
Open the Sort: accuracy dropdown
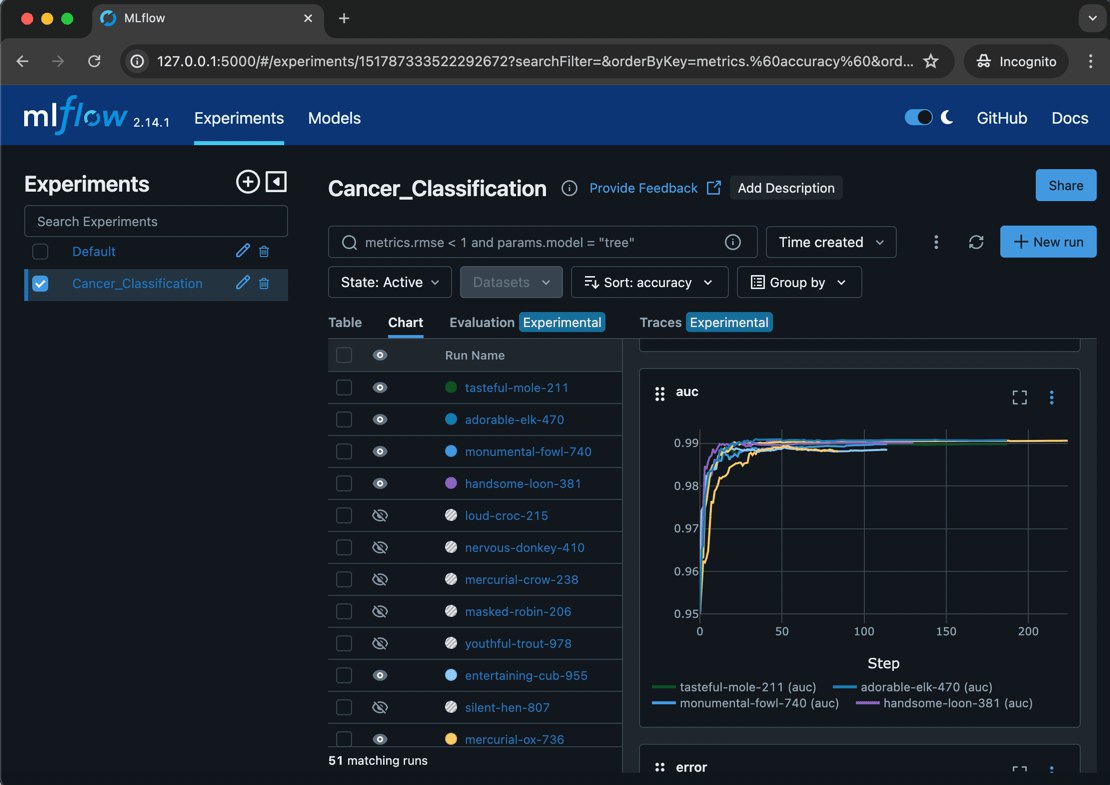[648, 283]
